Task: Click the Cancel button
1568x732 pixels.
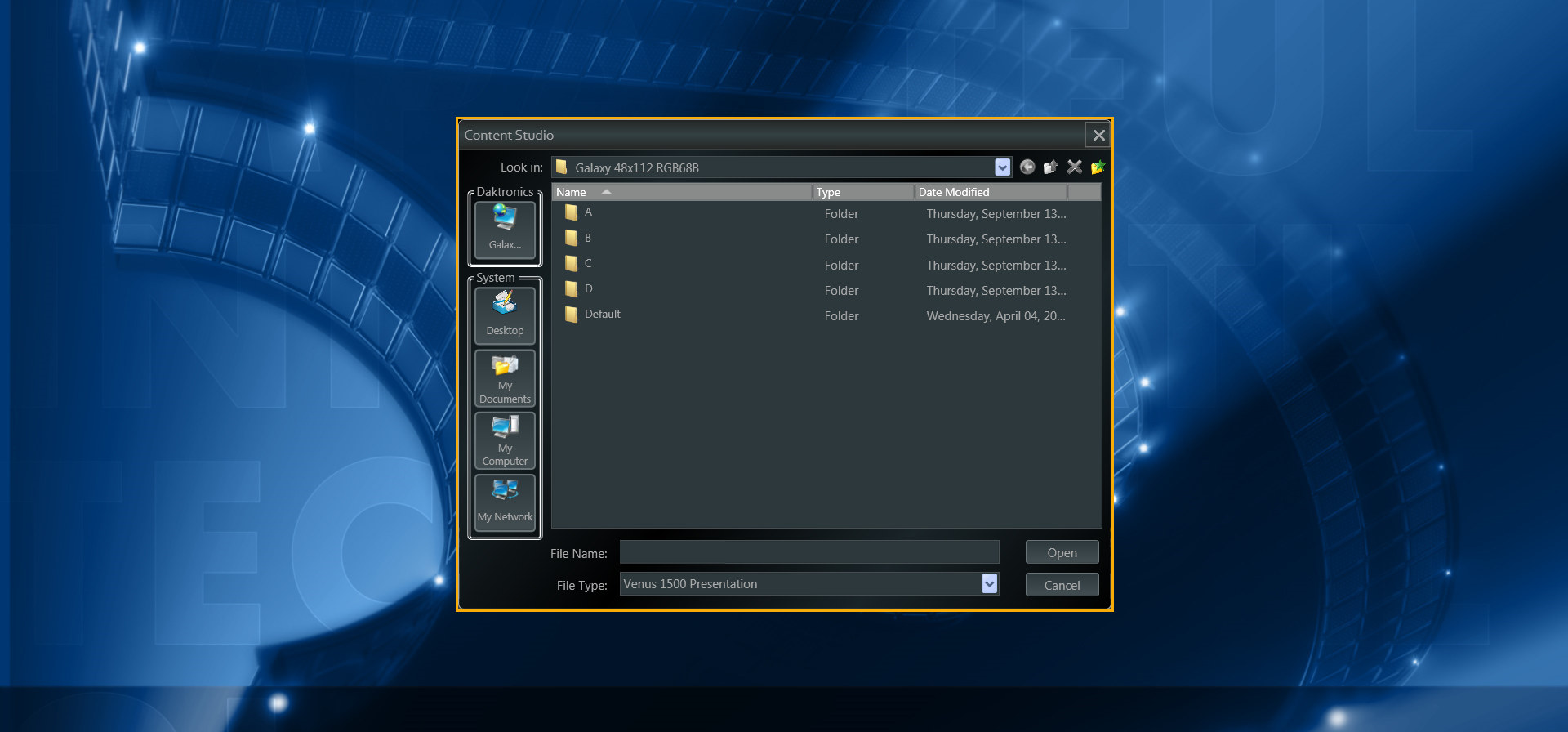Action: (1062, 585)
